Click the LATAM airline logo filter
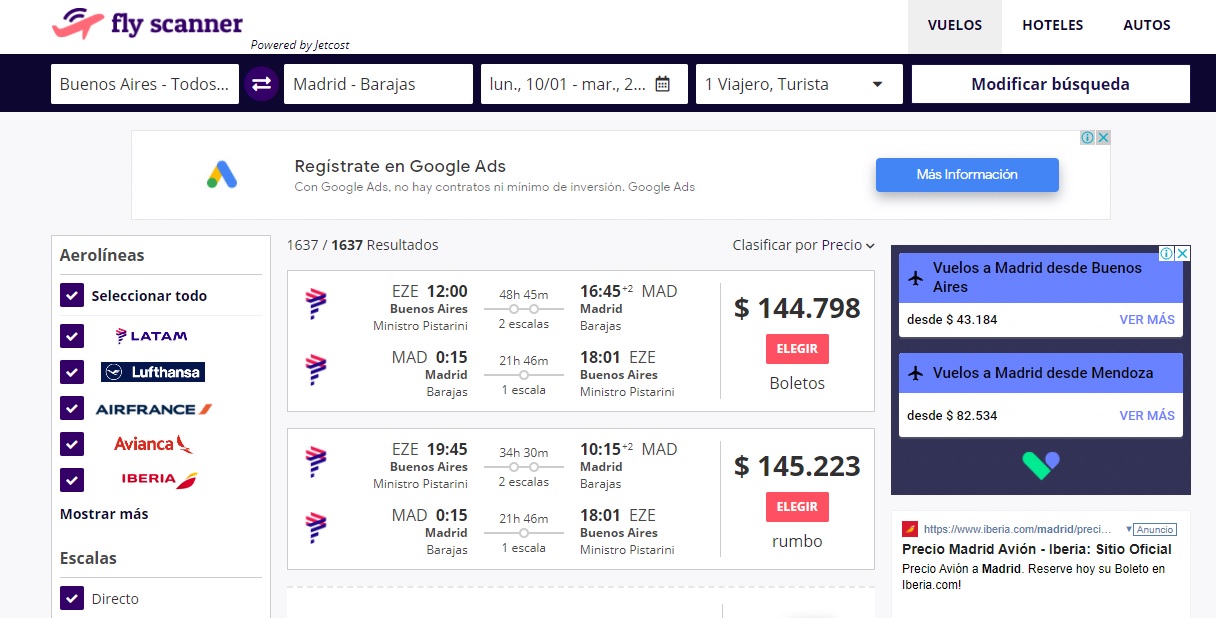The height and width of the screenshot is (618, 1216). [x=151, y=335]
